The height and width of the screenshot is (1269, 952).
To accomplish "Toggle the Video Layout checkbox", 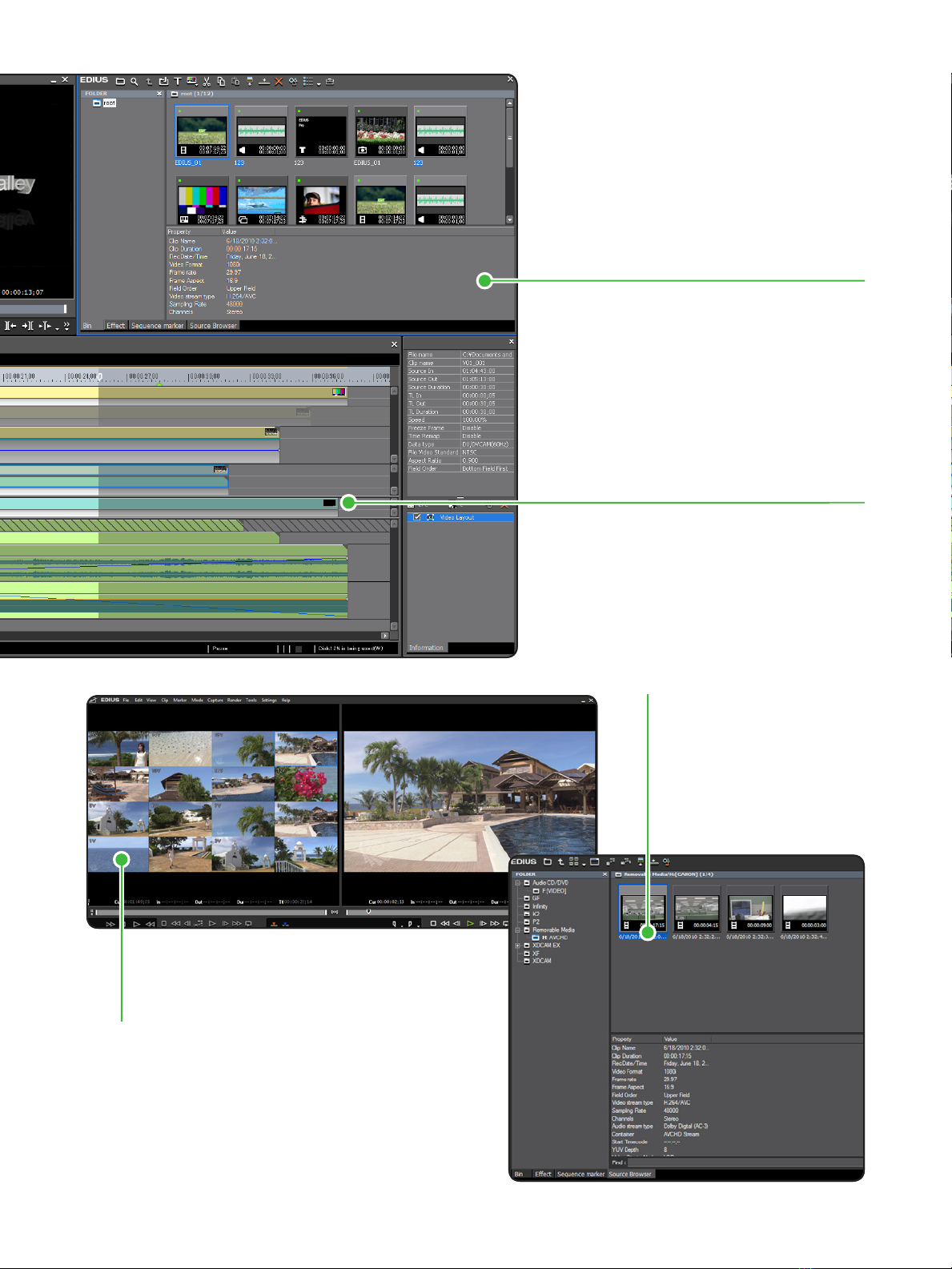I will [417, 517].
